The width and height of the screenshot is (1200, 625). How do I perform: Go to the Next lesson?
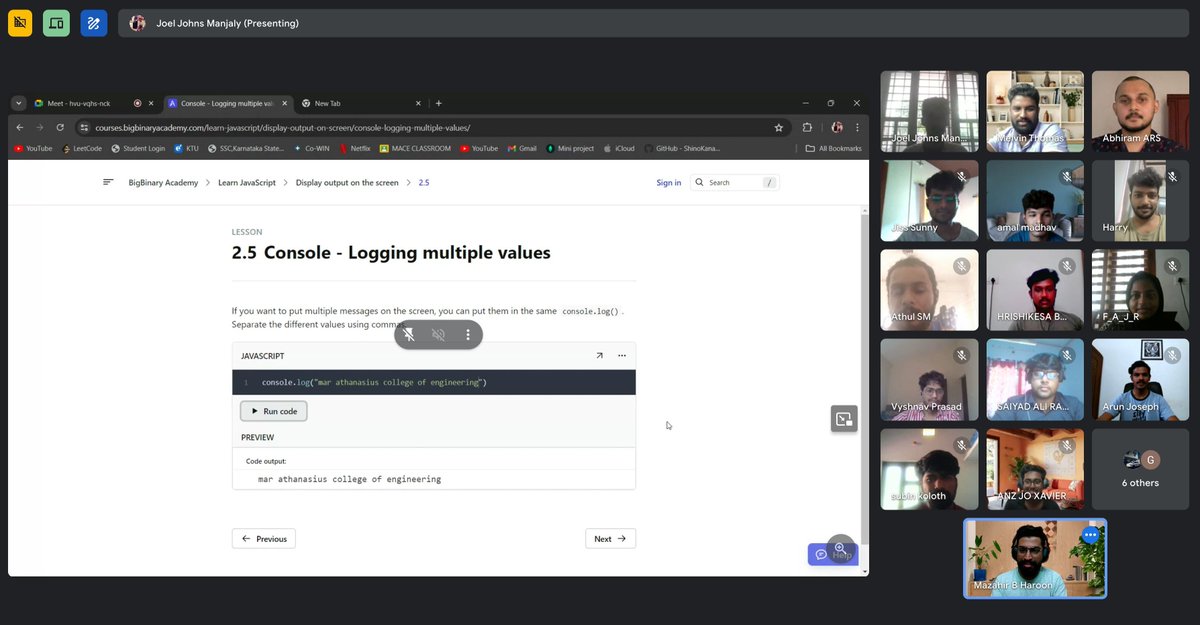pos(610,538)
